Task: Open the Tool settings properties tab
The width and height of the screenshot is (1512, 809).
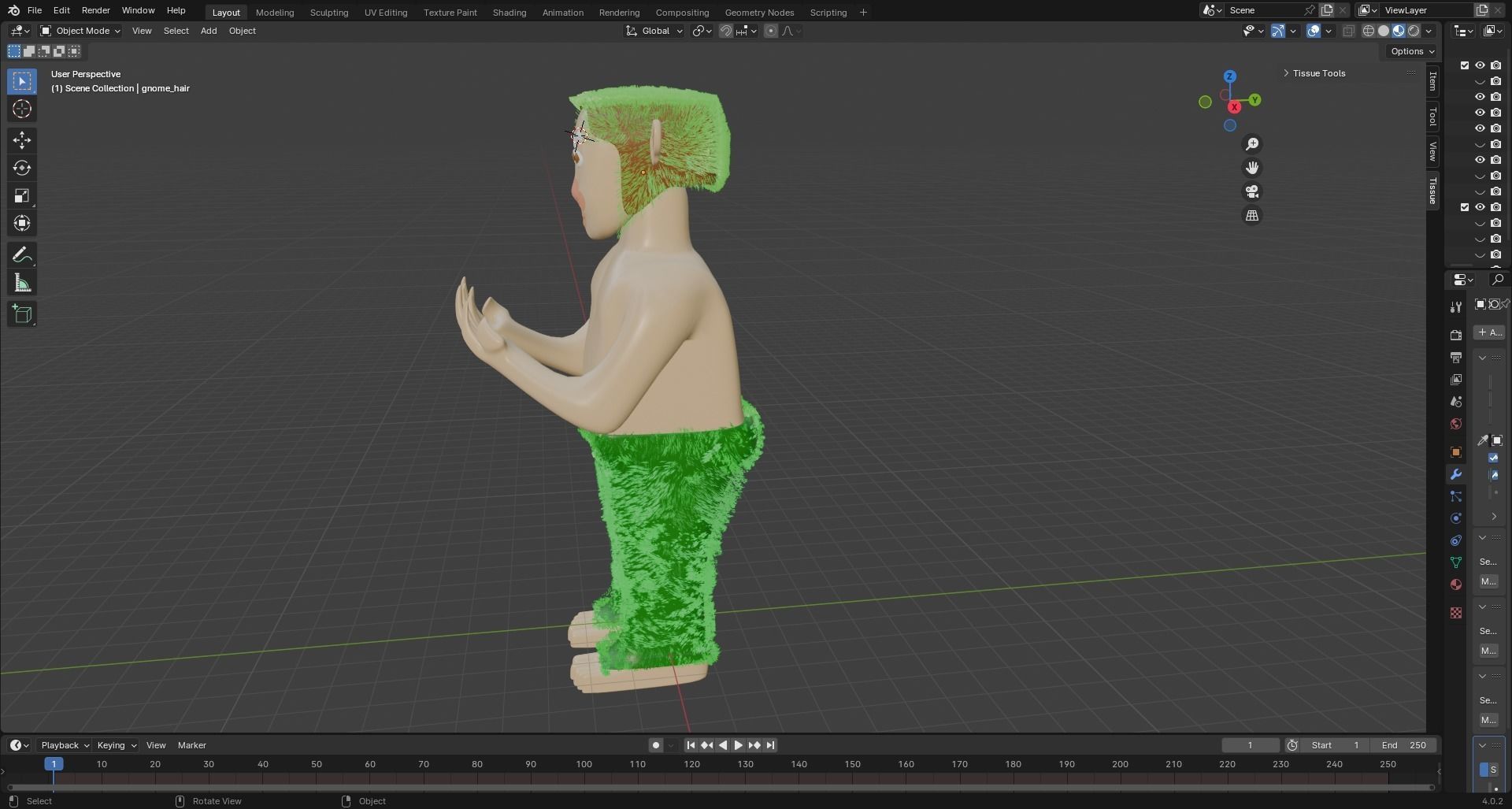Action: click(1455, 307)
